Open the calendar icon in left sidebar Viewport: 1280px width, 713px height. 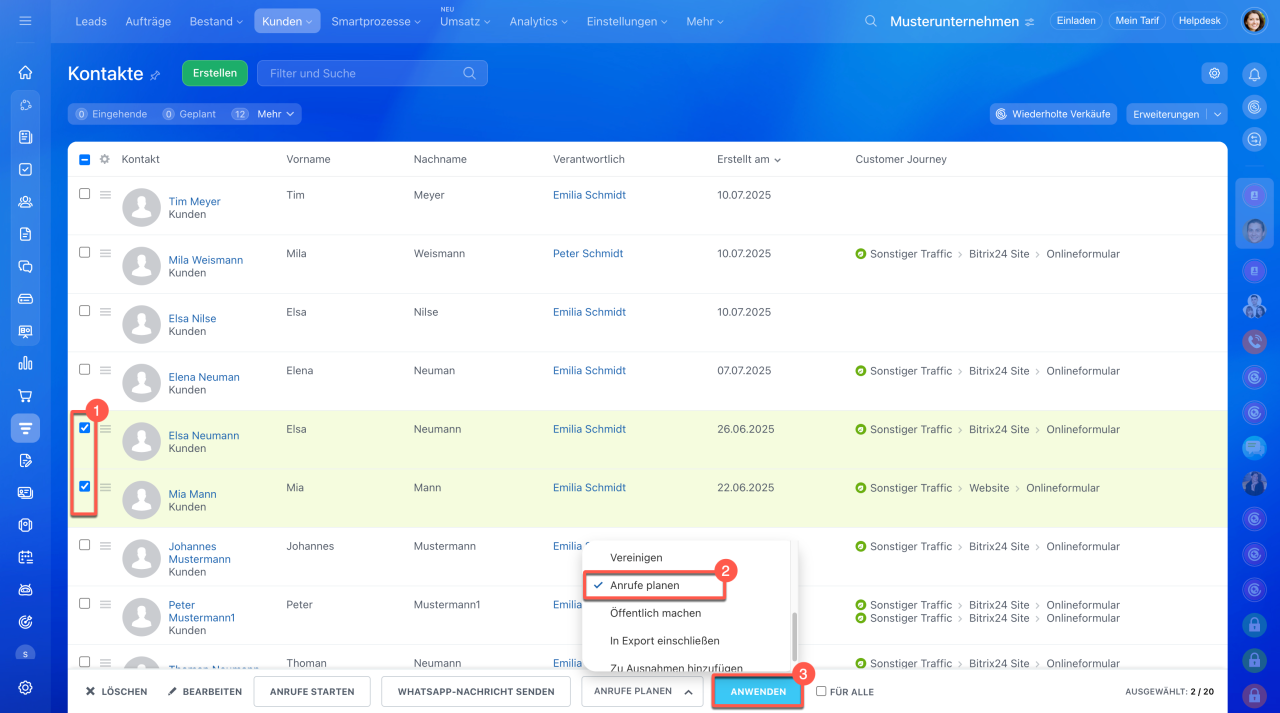26,557
